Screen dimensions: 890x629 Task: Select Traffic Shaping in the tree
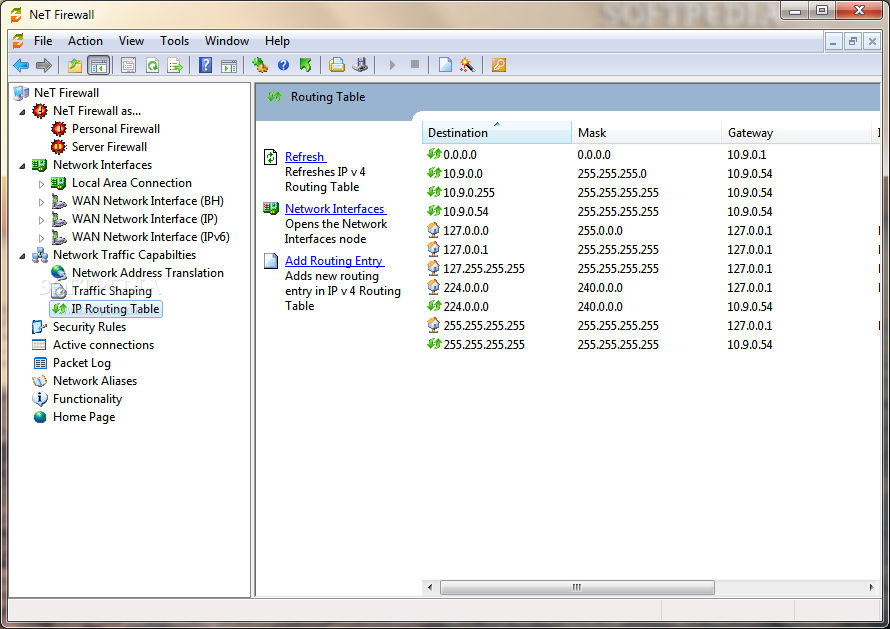(112, 291)
